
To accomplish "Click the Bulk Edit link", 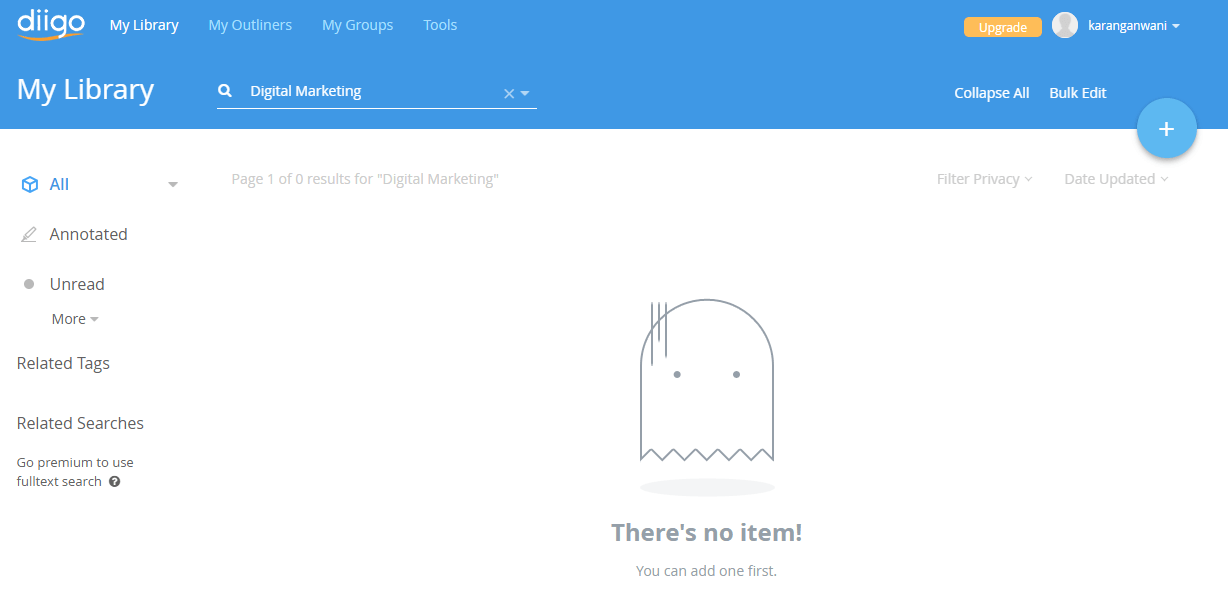I will (x=1077, y=93).
